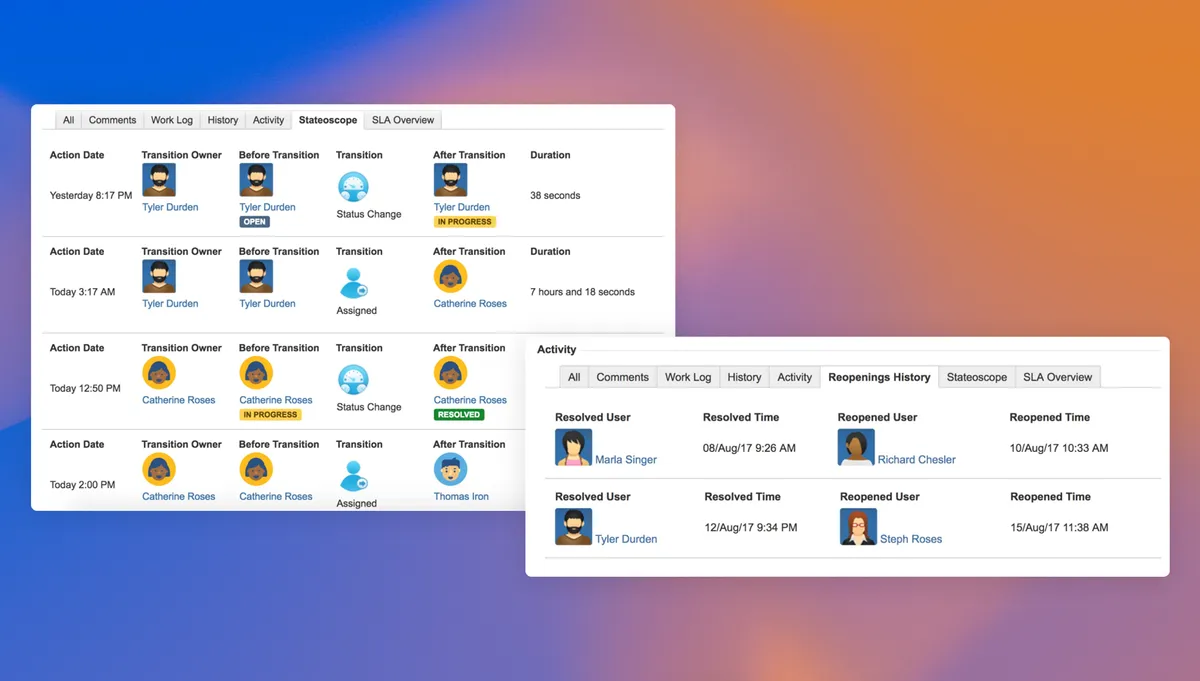
Task: Open Catherine Roses link in Today 3:17 AM row
Action: pyautogui.click(x=470, y=303)
